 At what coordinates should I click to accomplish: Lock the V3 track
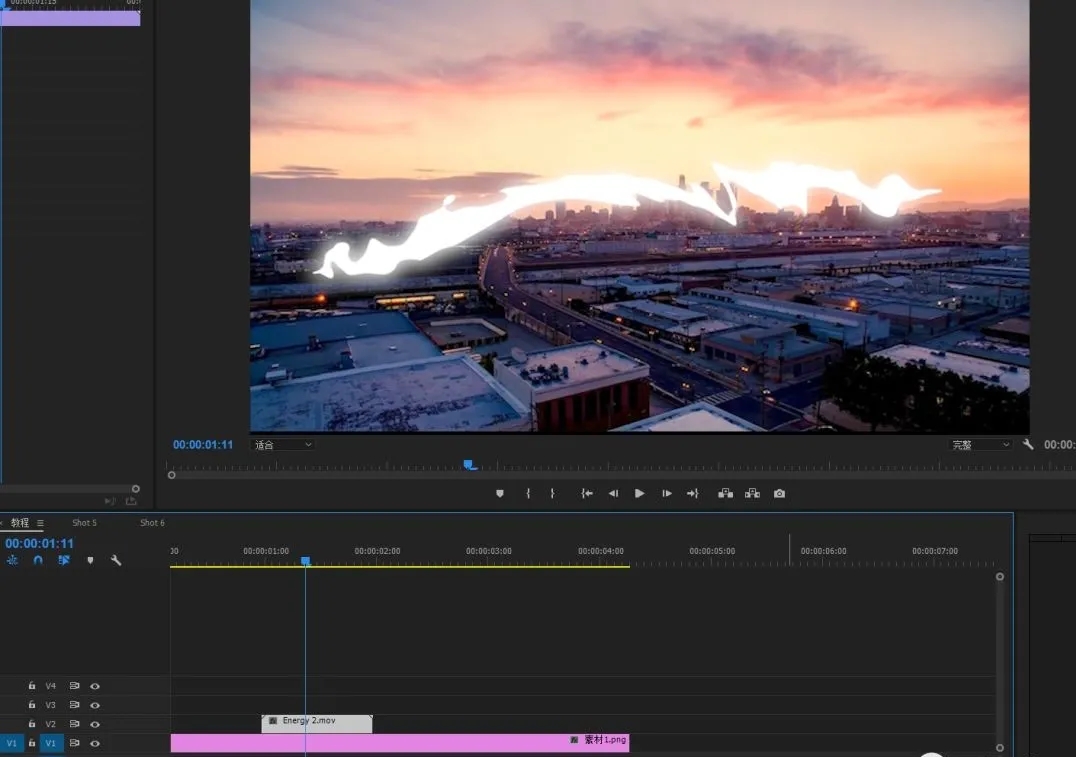pyautogui.click(x=32, y=705)
